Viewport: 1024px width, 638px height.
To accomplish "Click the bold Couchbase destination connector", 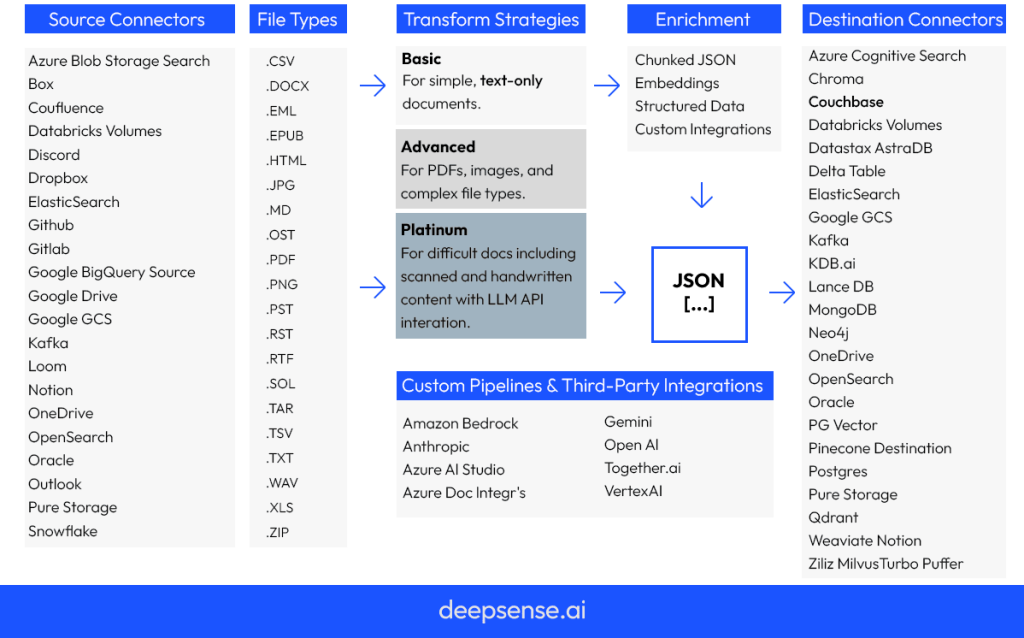I will (x=846, y=102).
